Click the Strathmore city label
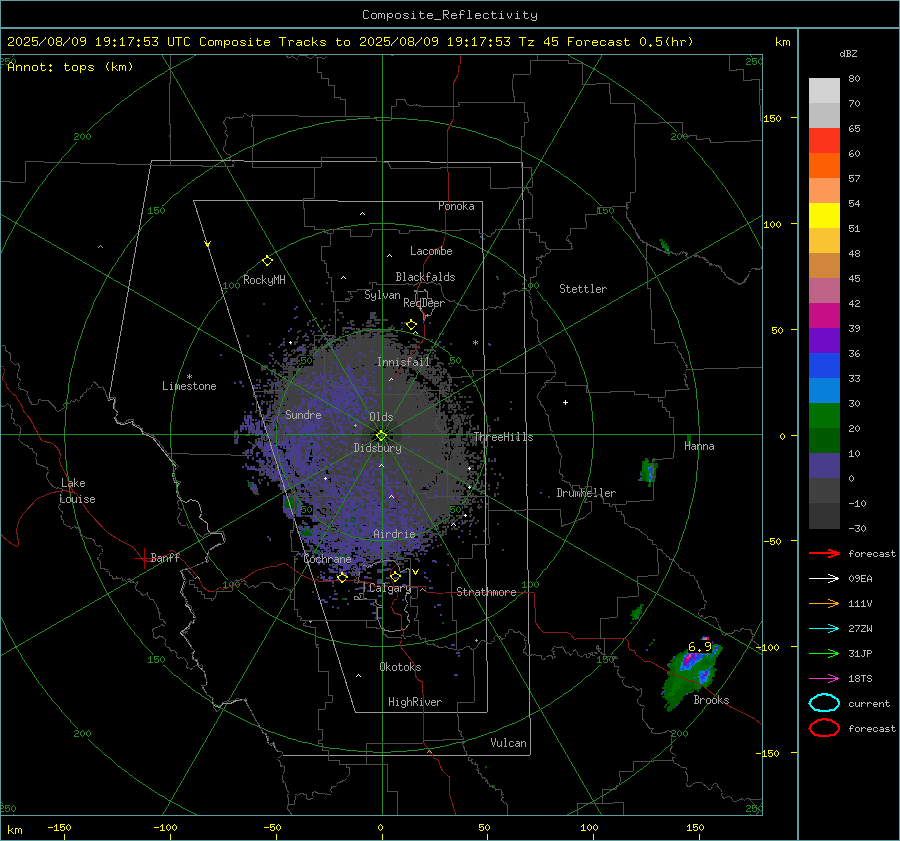900x841 pixels. point(486,592)
